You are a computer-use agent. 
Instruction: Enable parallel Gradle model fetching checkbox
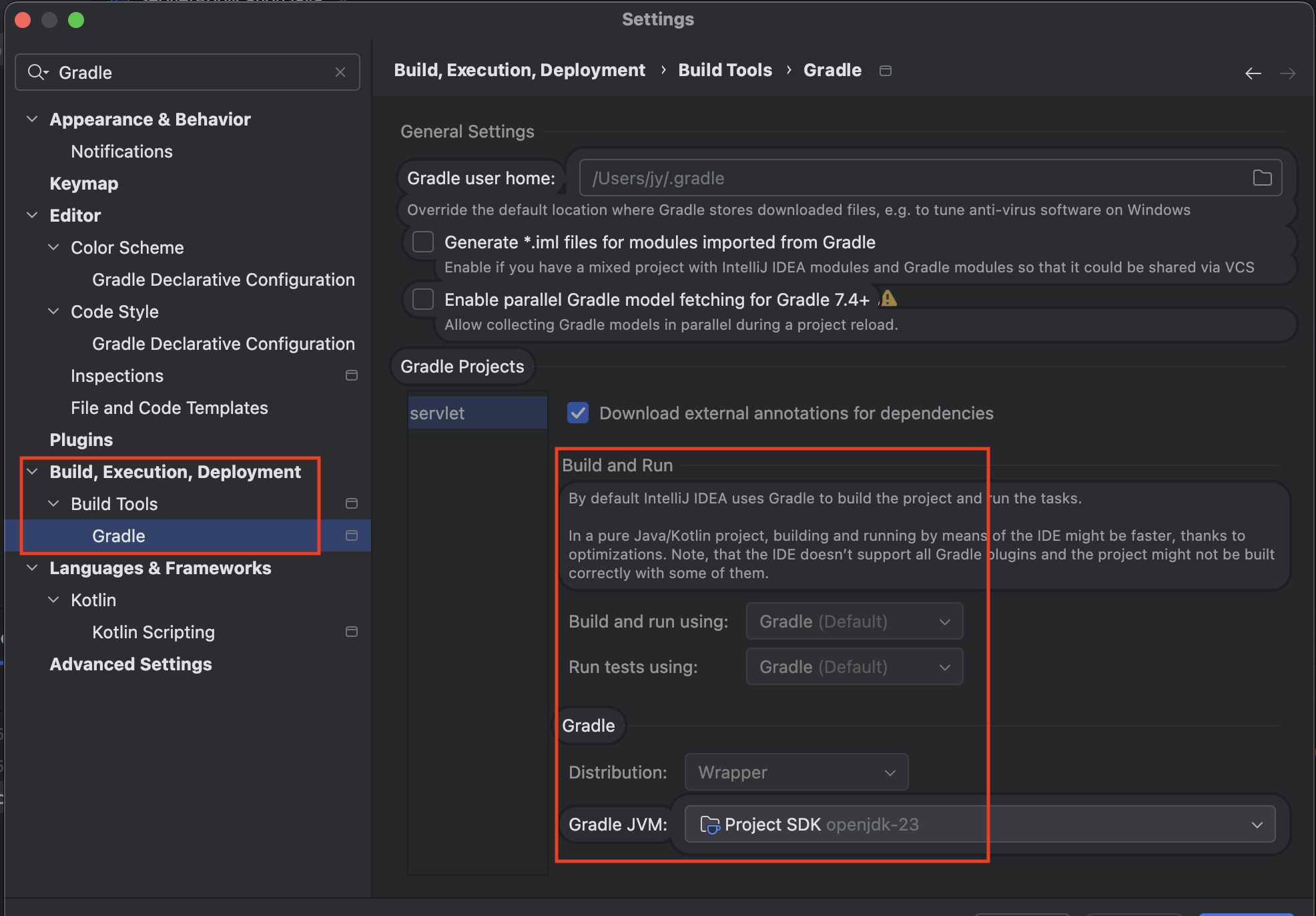coord(423,299)
